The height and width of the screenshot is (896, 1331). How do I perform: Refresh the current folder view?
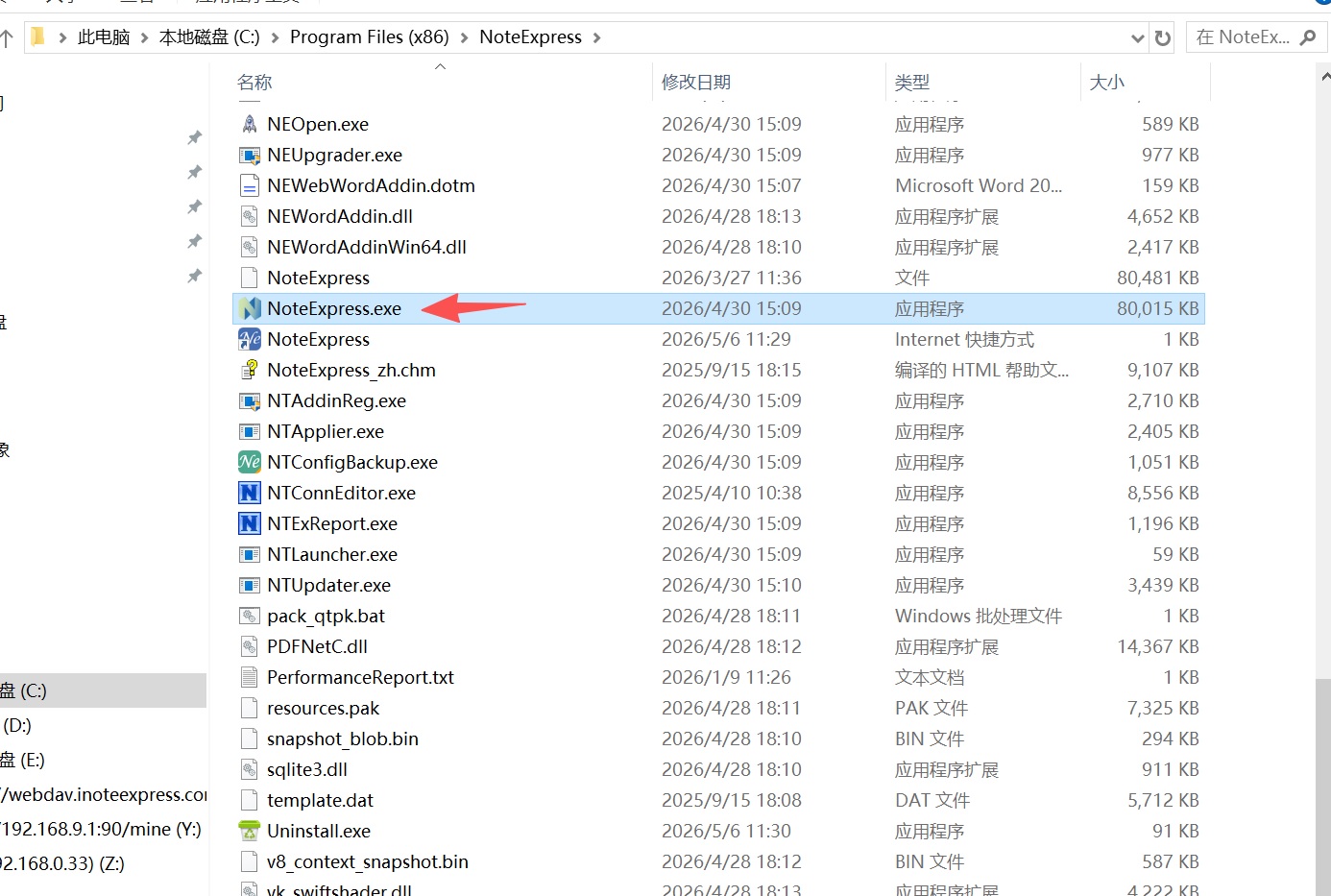pos(1163,37)
